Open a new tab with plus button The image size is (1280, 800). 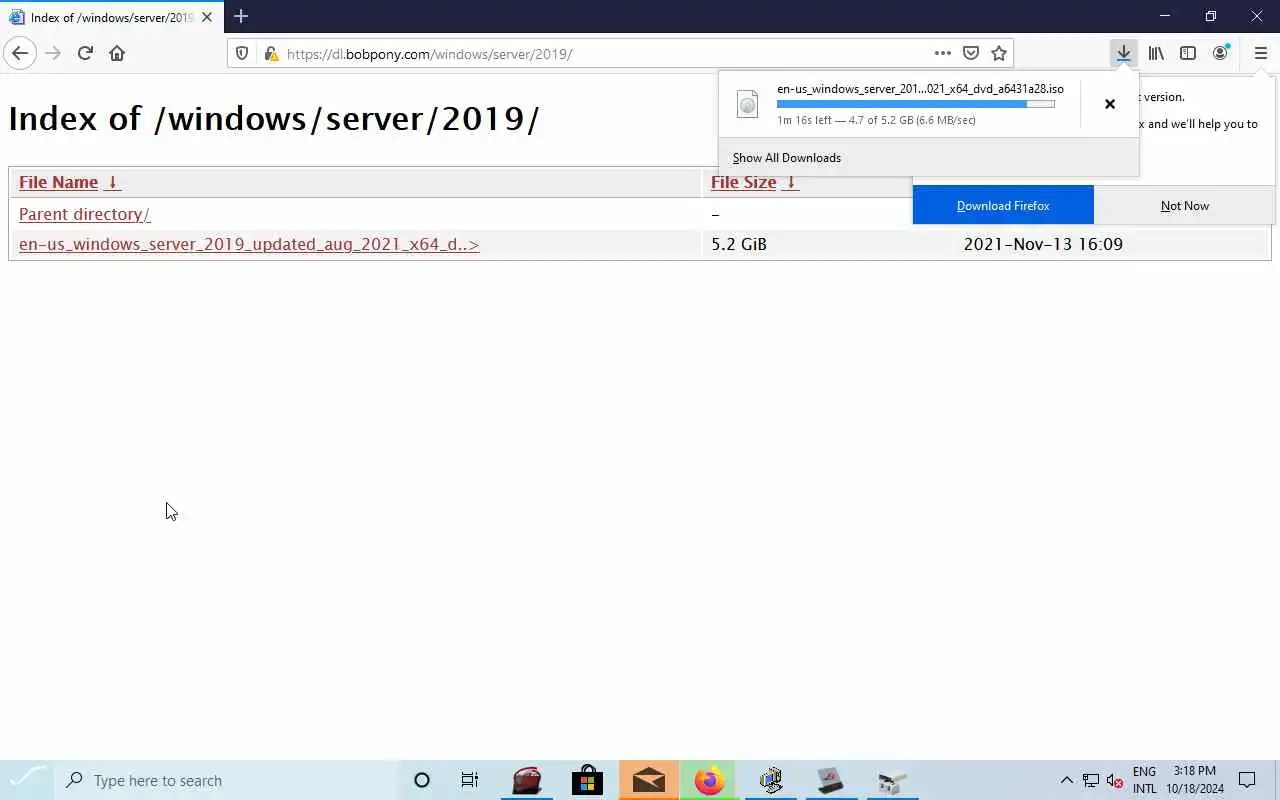pyautogui.click(x=241, y=16)
